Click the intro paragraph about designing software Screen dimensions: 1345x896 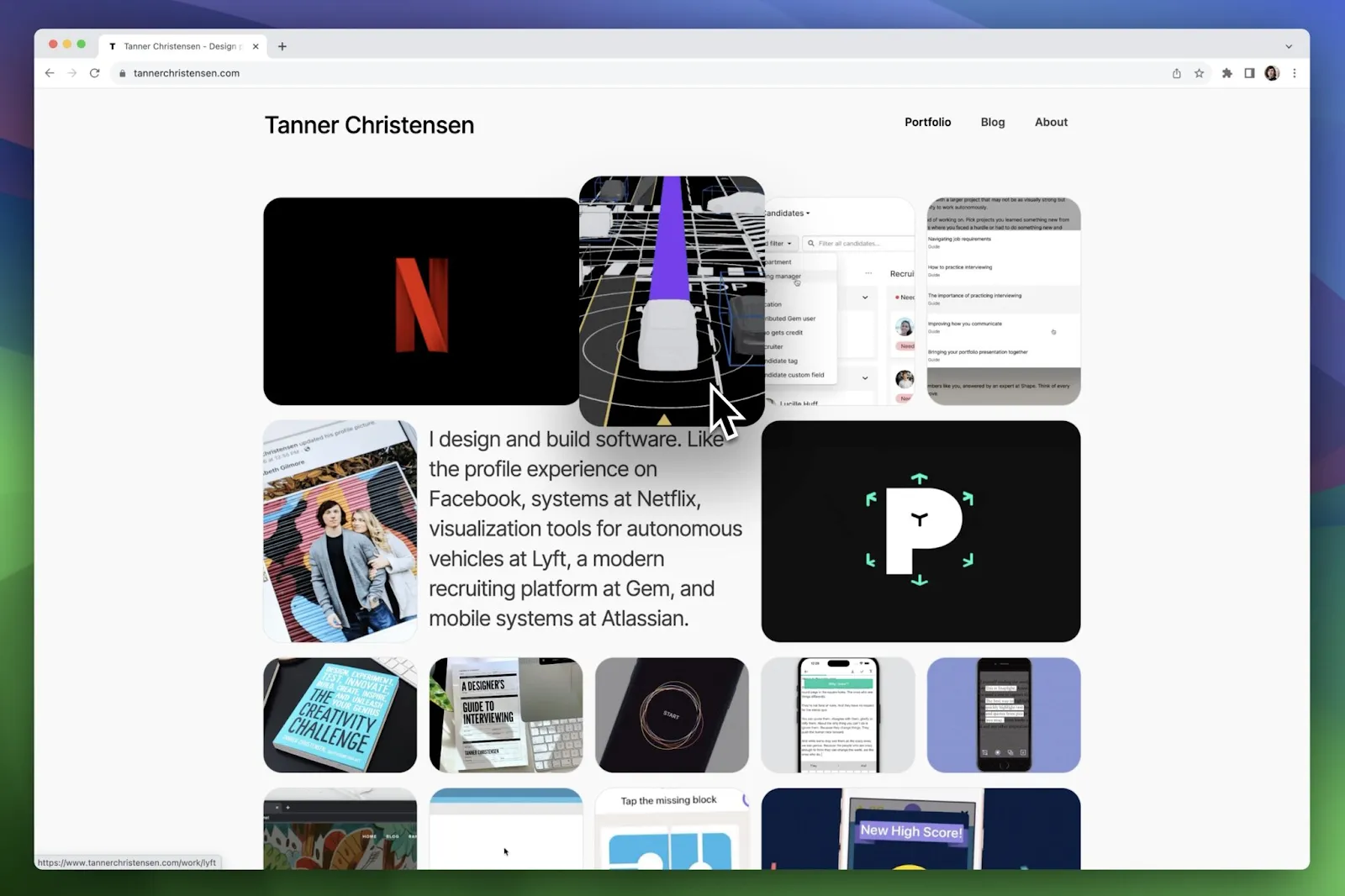pyautogui.click(x=586, y=529)
